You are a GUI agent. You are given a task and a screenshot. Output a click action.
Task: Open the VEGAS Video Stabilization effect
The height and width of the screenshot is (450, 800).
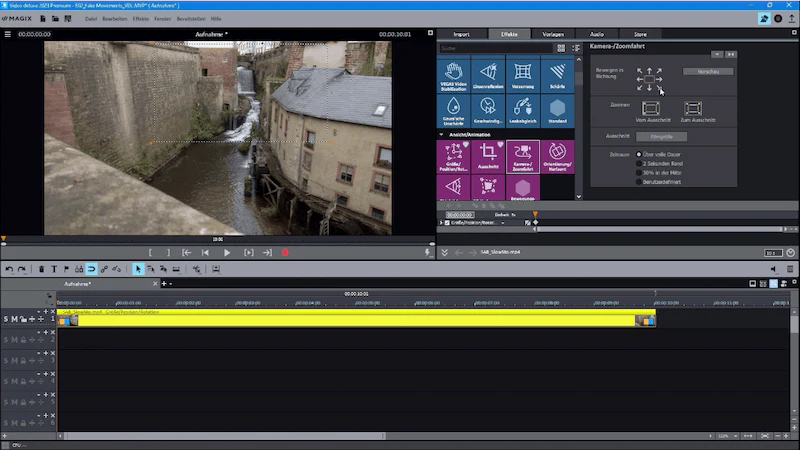pos(453,75)
